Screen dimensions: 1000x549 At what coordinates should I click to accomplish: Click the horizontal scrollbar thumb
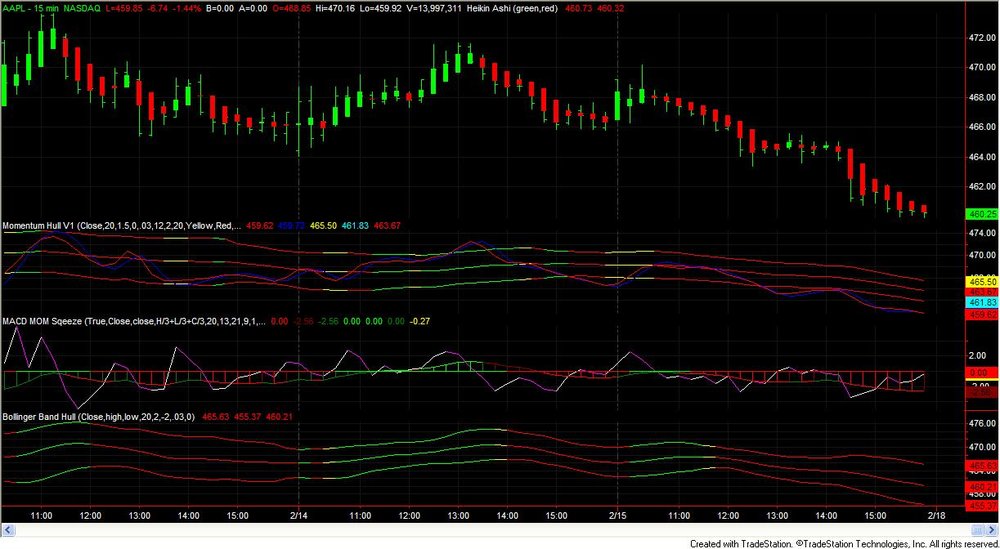979,529
